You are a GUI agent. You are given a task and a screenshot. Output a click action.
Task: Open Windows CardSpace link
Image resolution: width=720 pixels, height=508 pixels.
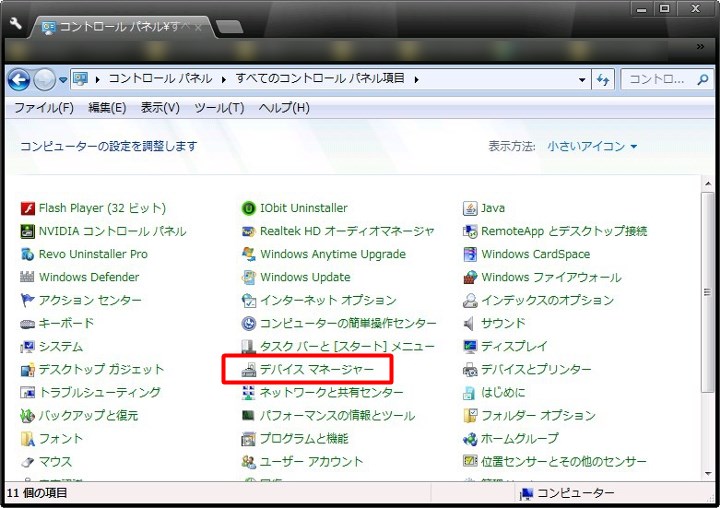(x=535, y=254)
